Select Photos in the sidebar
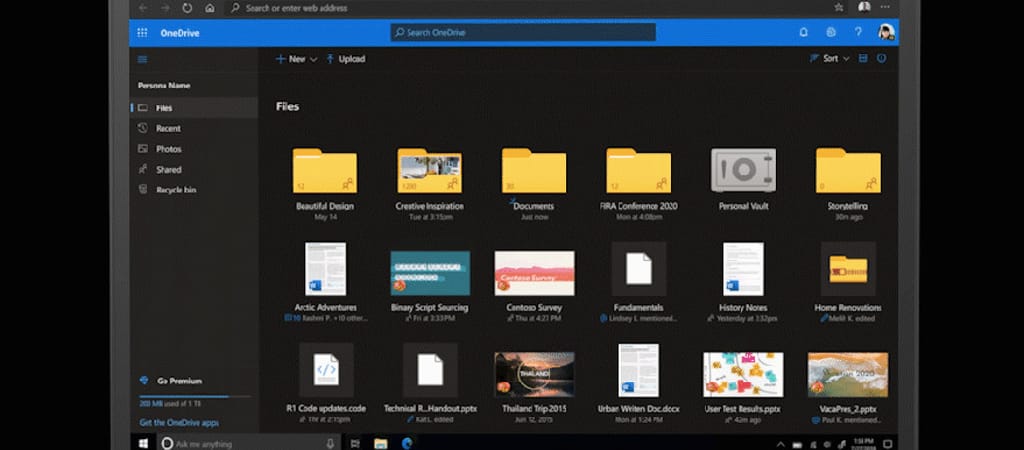 (168, 149)
